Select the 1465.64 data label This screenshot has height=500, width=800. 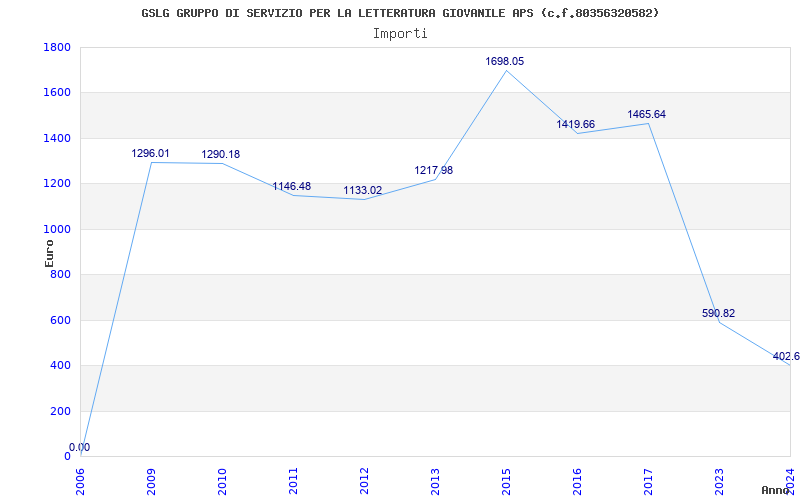click(646, 114)
